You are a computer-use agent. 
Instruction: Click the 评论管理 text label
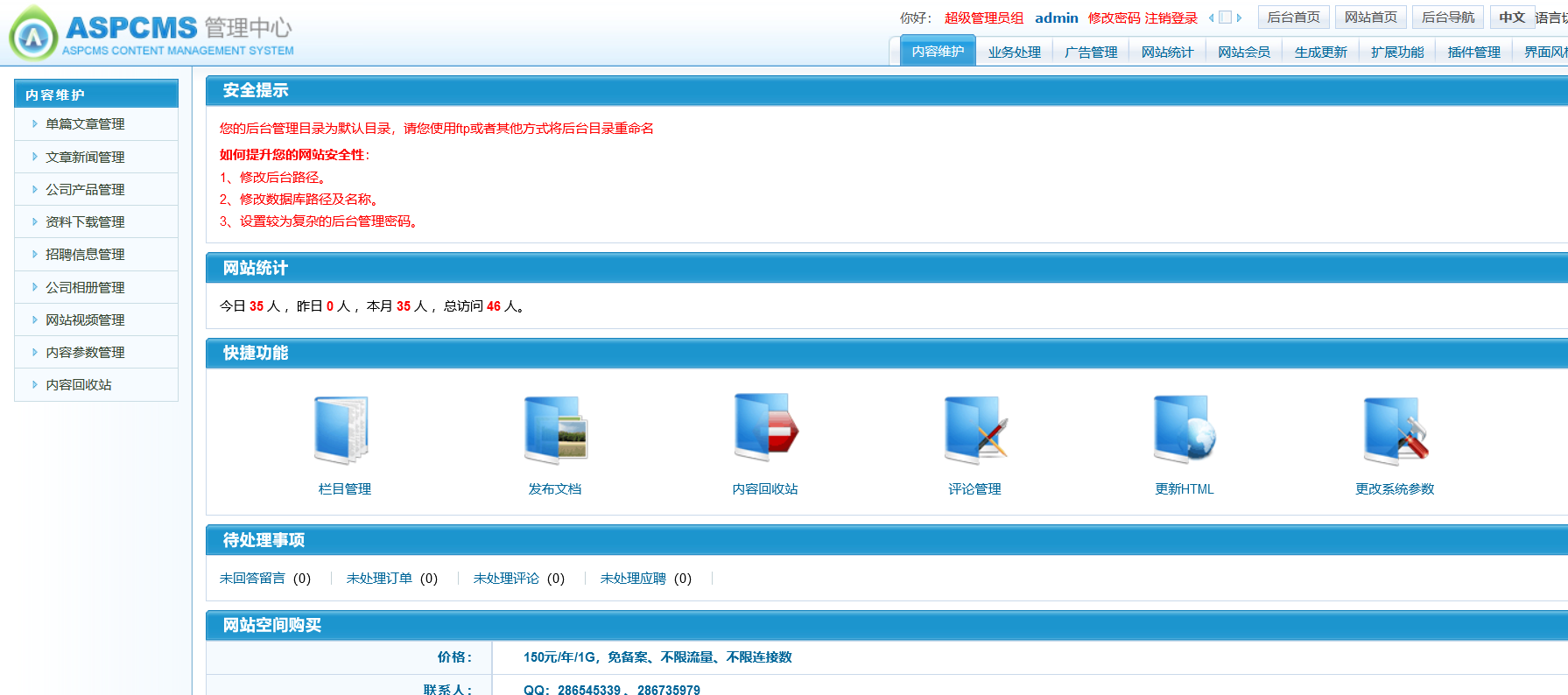coord(974,489)
